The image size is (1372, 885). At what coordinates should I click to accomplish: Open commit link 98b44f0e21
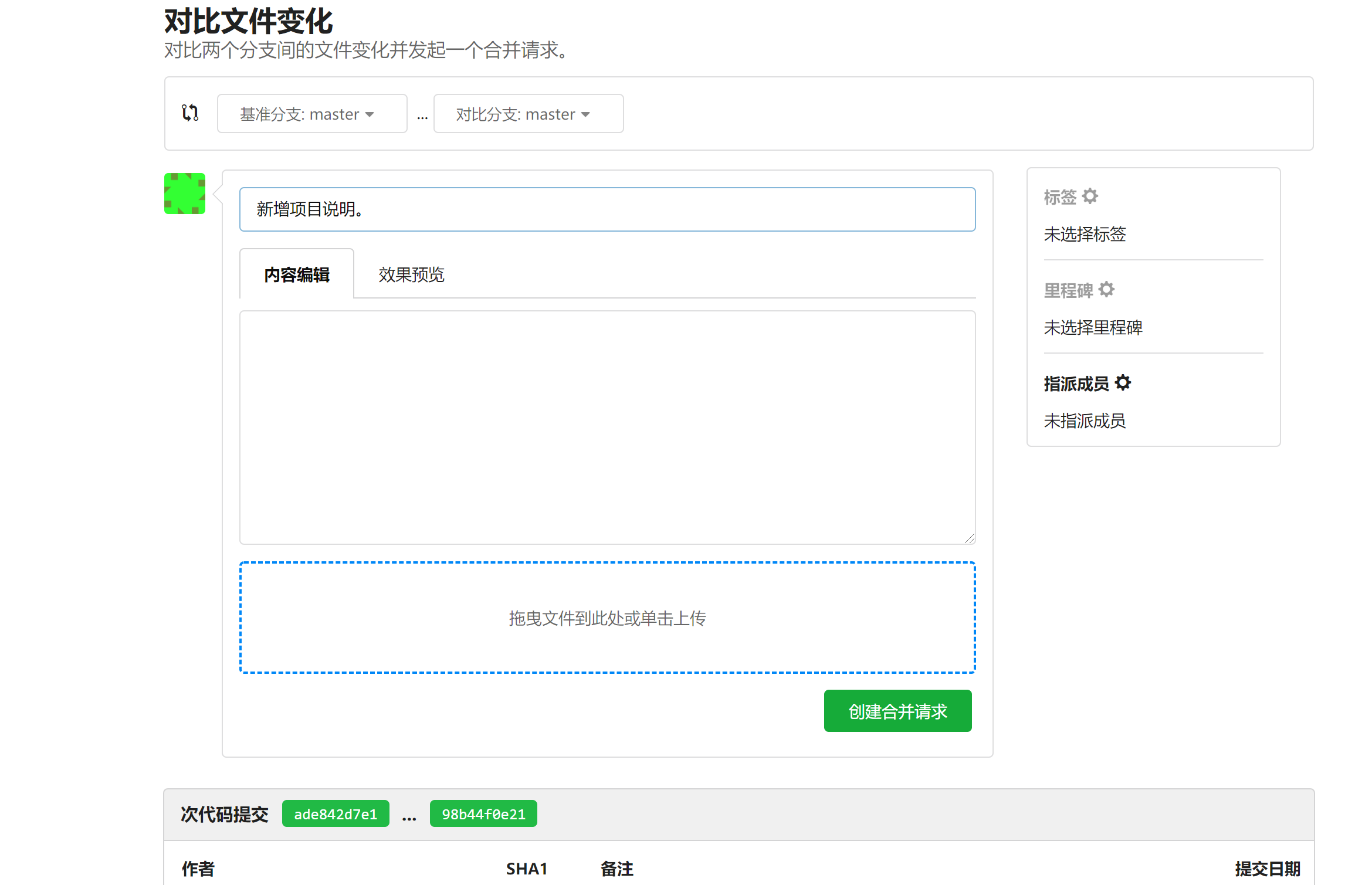click(x=483, y=814)
